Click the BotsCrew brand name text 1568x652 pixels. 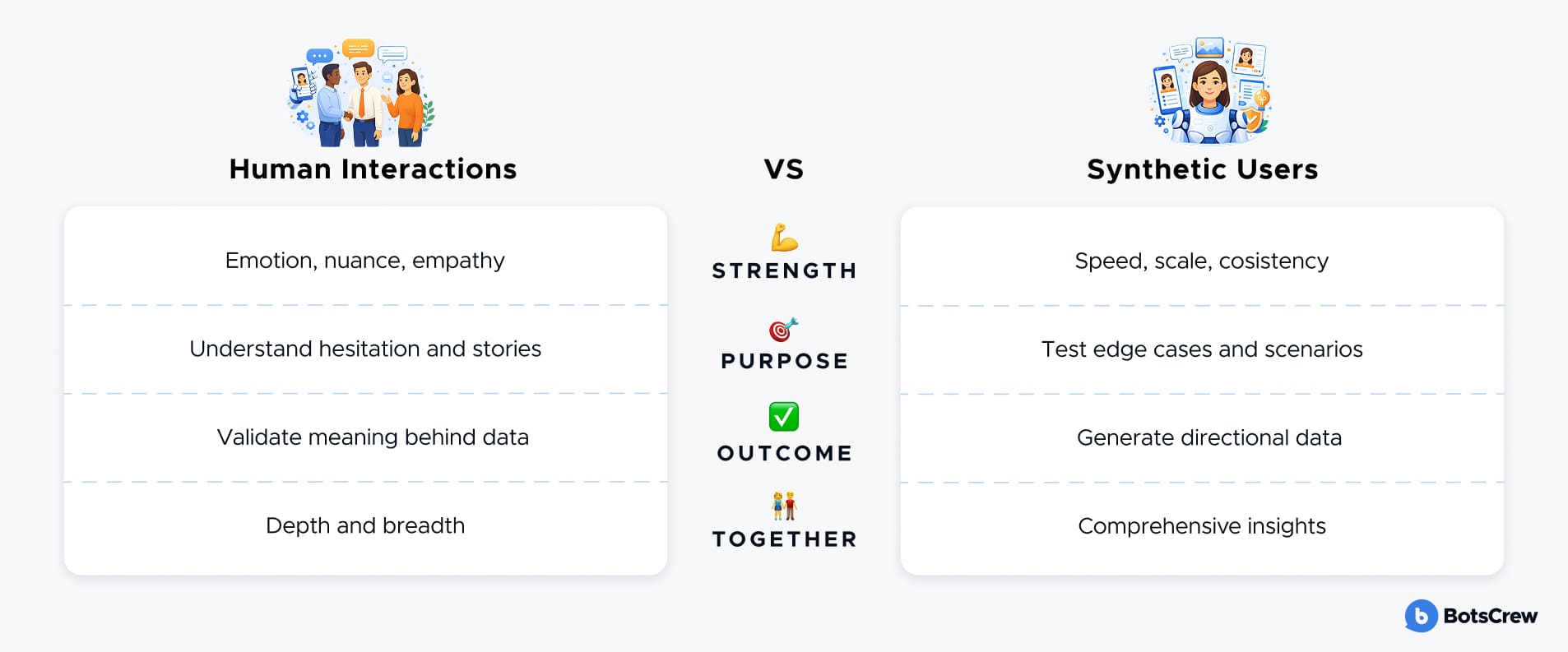tap(1490, 616)
